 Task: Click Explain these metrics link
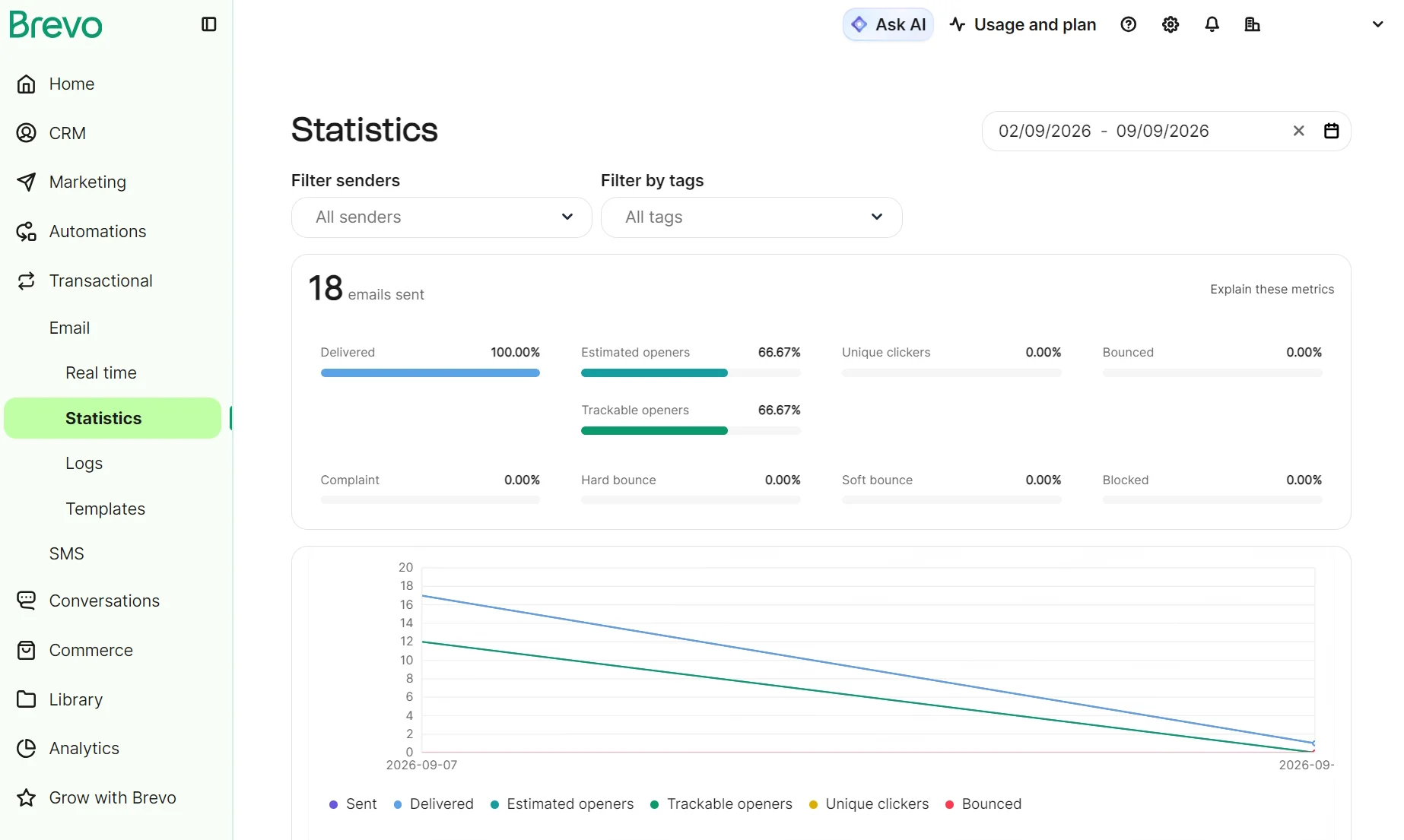pos(1272,290)
